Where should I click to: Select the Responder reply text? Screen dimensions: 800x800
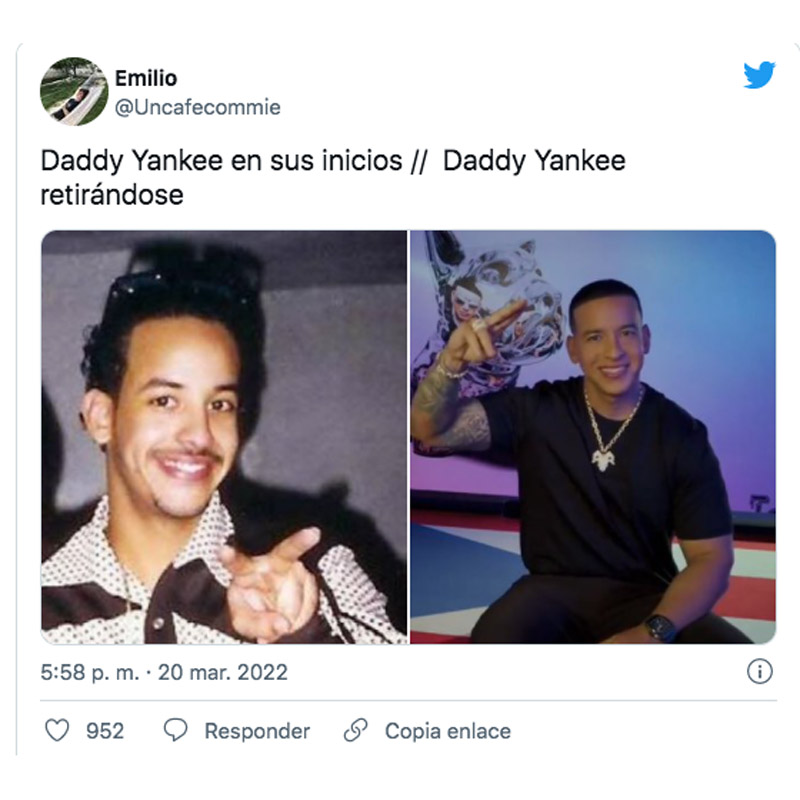pos(257,731)
